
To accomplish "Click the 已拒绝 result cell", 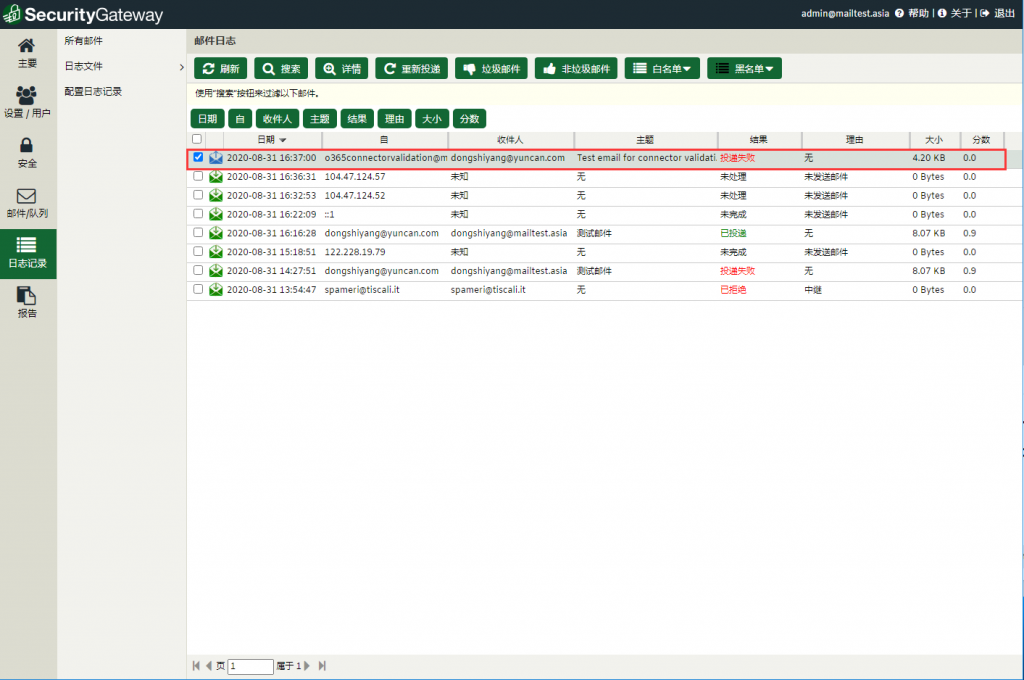I will 733,290.
